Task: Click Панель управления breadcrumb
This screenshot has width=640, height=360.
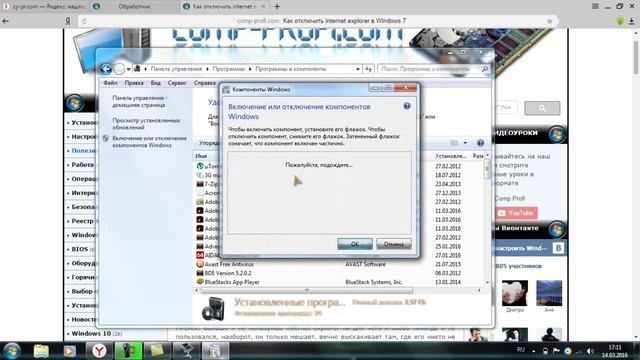Action: tap(176, 69)
